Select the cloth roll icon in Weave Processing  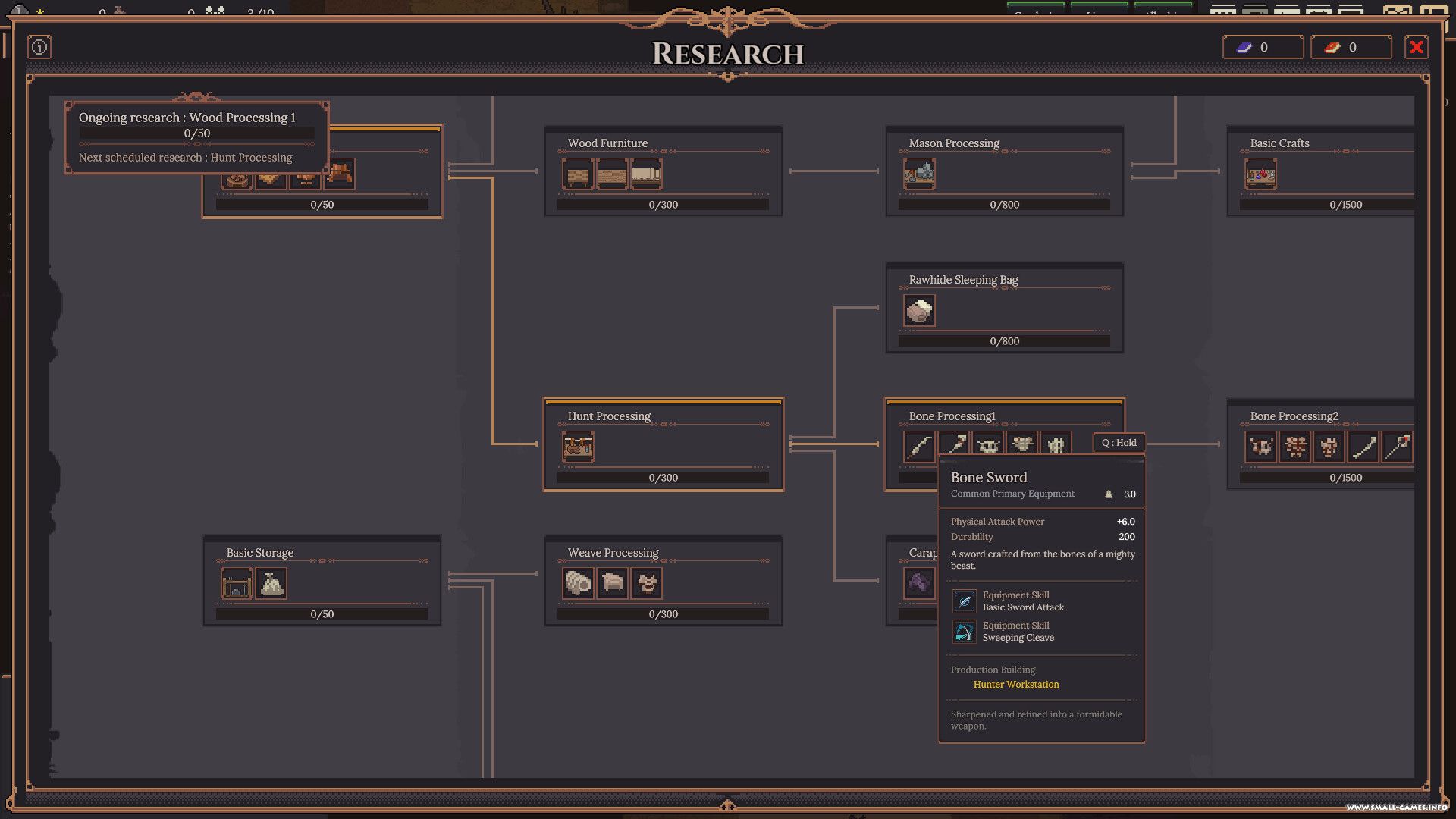tap(578, 584)
